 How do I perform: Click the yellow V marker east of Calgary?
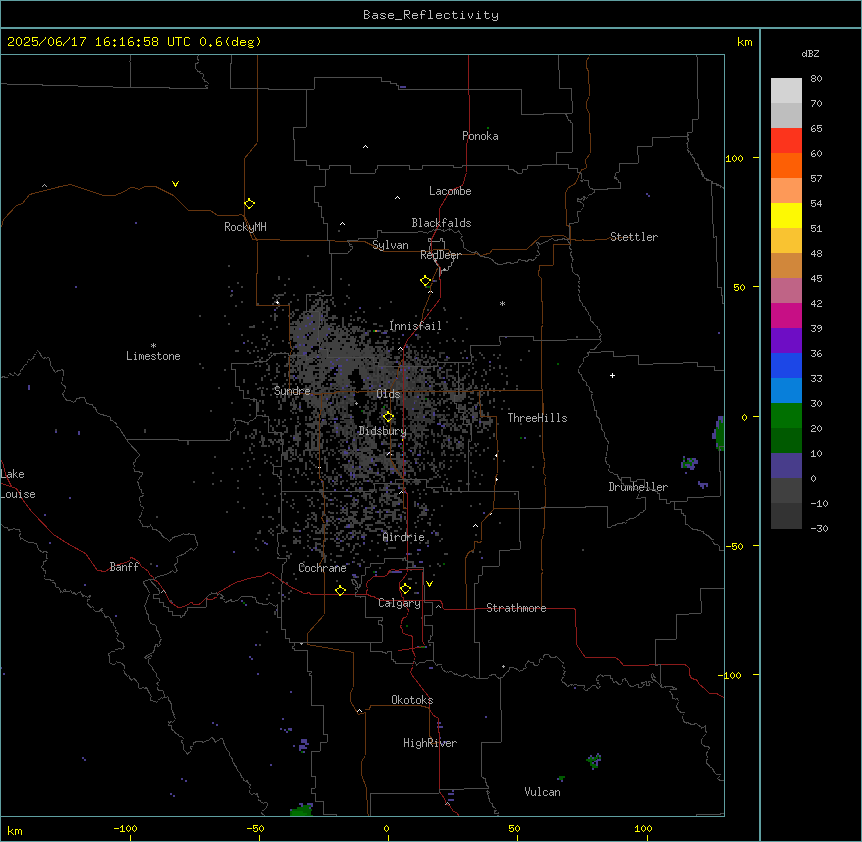429,584
